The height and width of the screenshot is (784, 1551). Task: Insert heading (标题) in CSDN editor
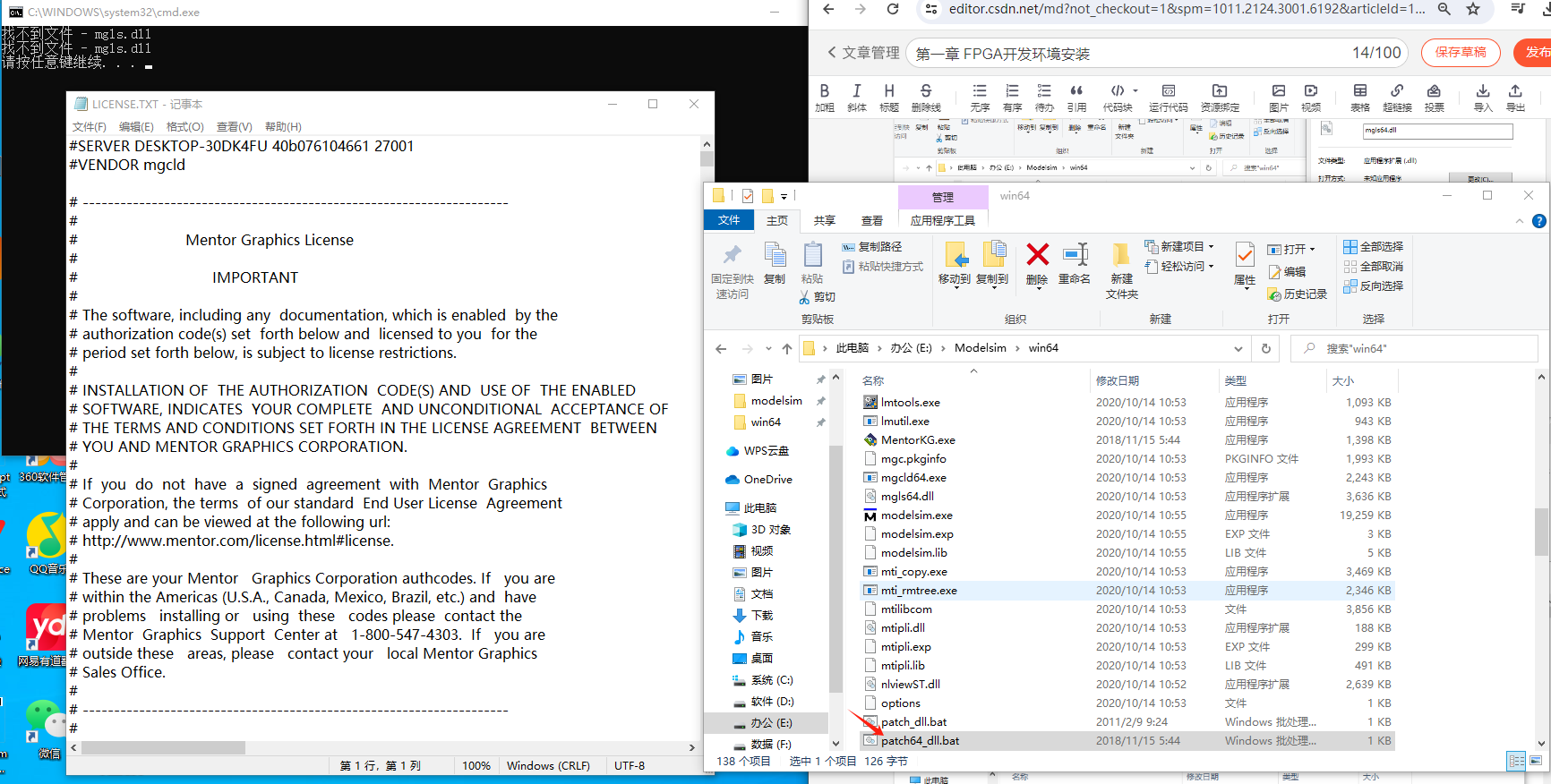coord(888,97)
